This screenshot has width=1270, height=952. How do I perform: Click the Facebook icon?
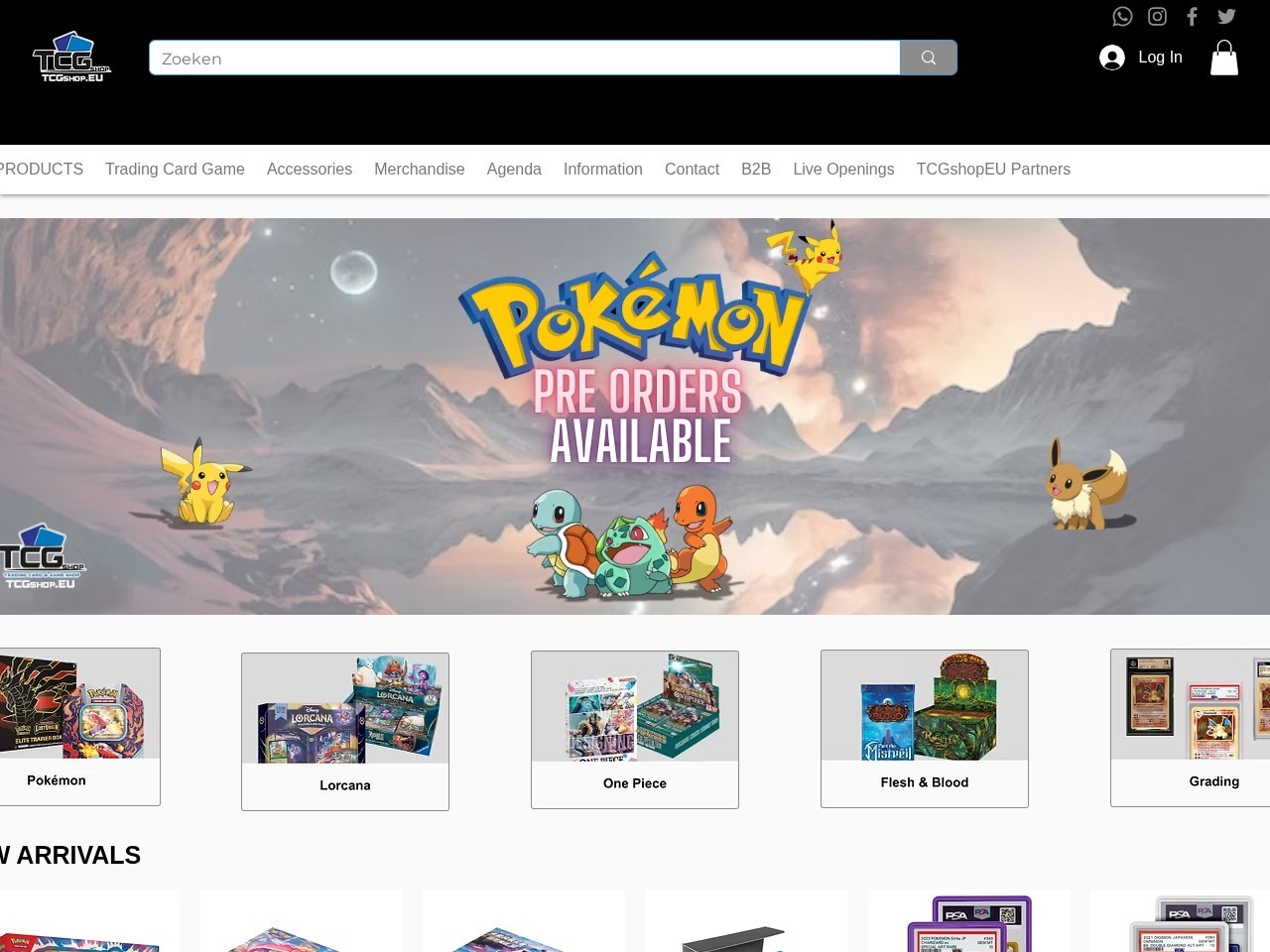[x=1192, y=16]
